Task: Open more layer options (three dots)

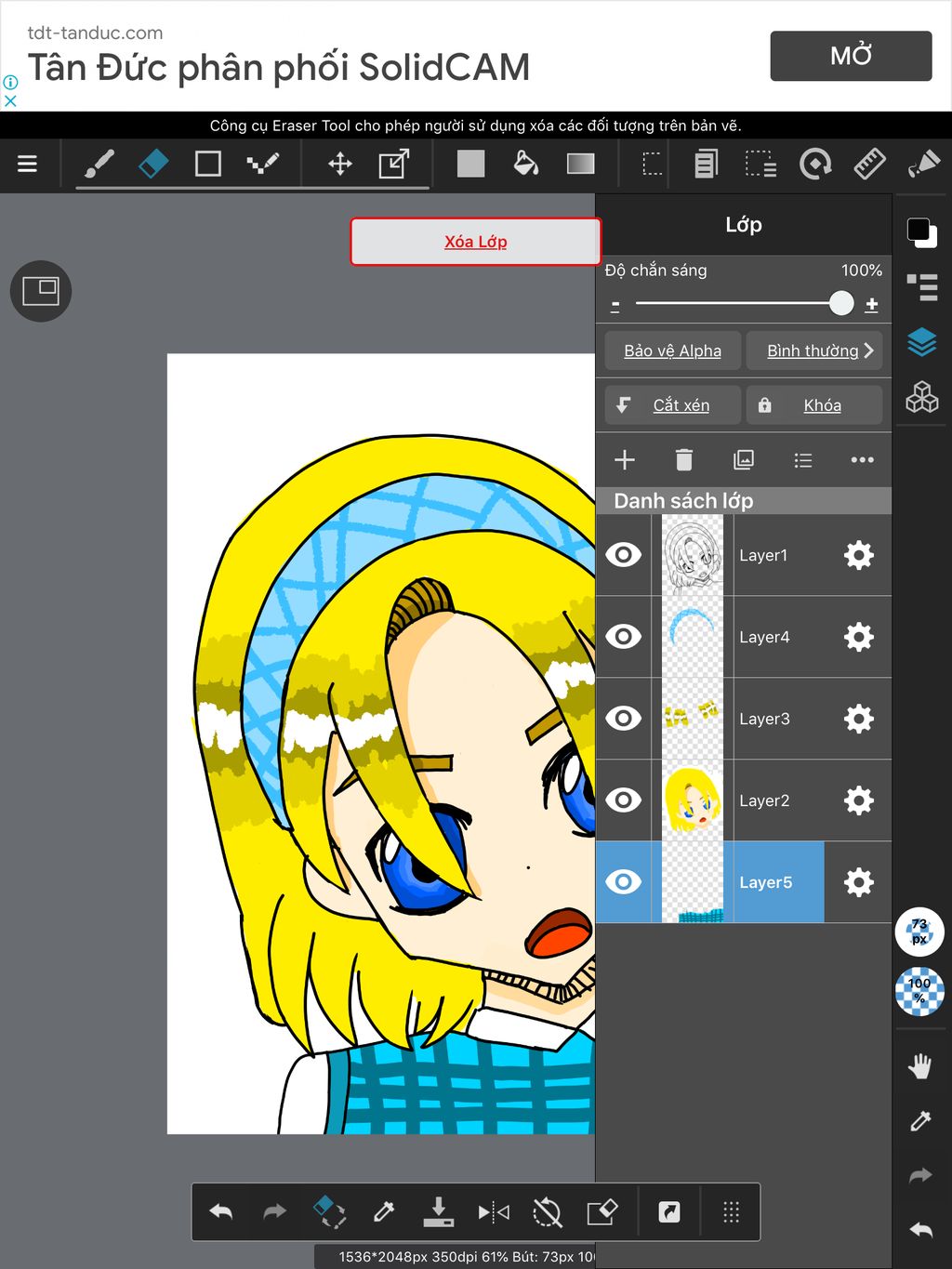Action: pyautogui.click(x=863, y=460)
